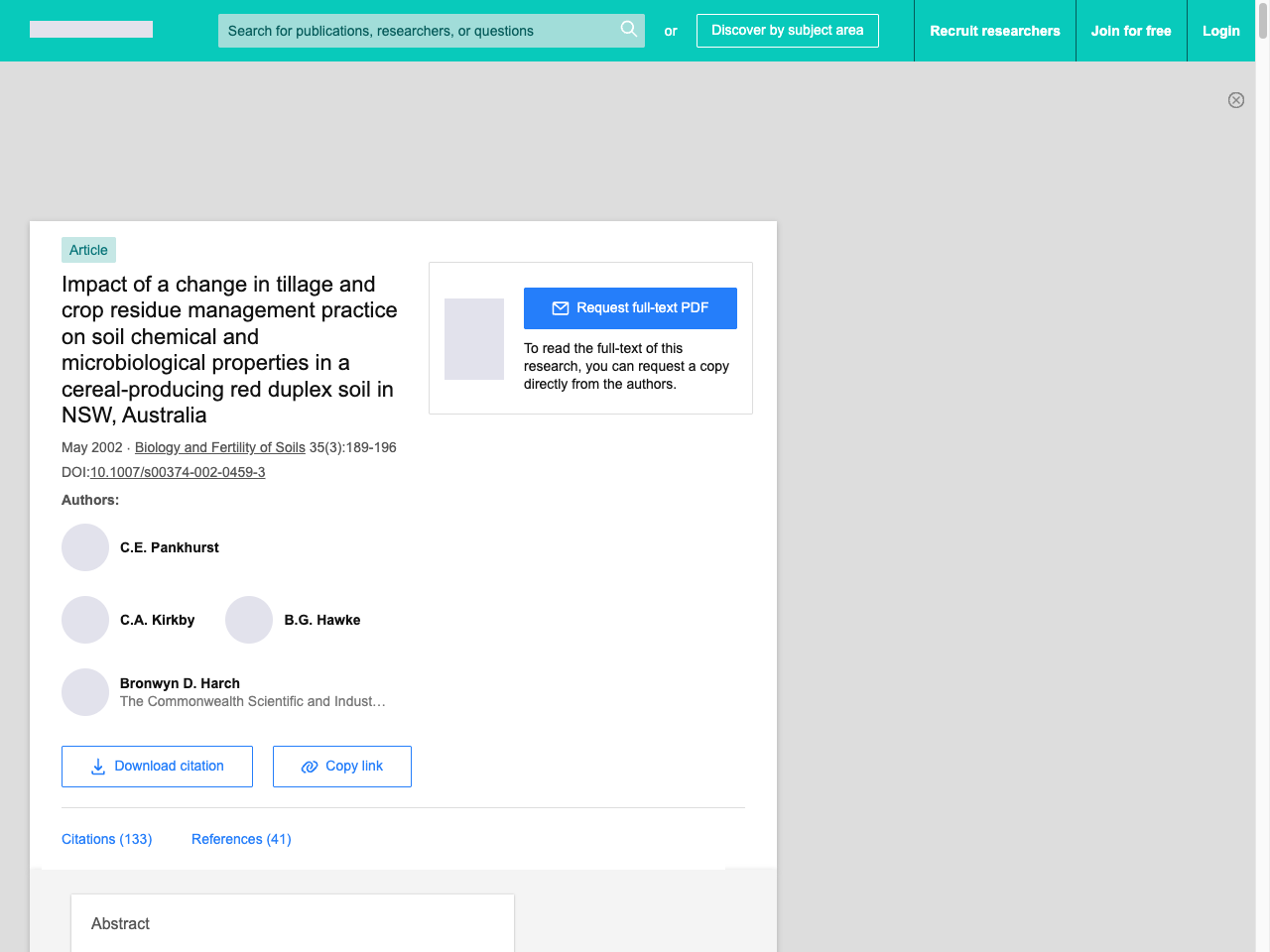The height and width of the screenshot is (952, 1270).
Task: Open Recruit researchers page
Action: 994,31
